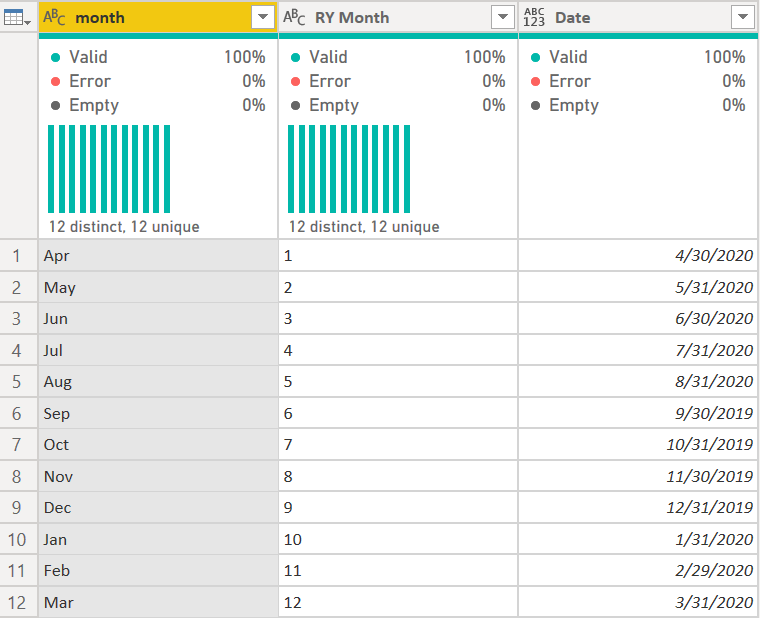
Task: Click the month column distribution chart
Action: click(x=109, y=169)
